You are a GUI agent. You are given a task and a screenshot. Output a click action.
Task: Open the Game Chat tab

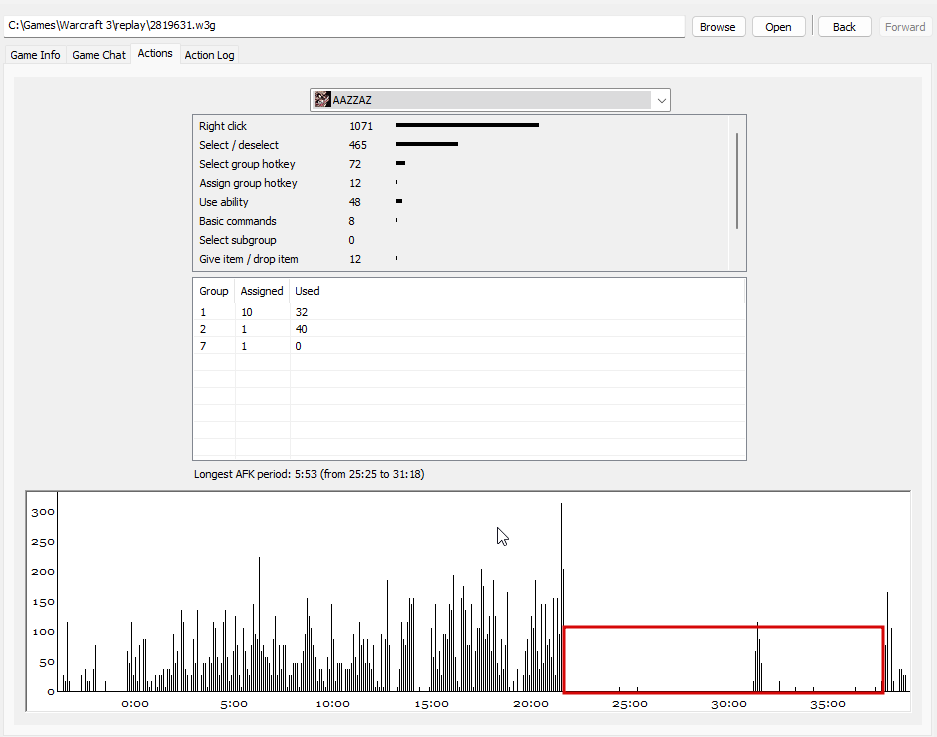click(99, 55)
